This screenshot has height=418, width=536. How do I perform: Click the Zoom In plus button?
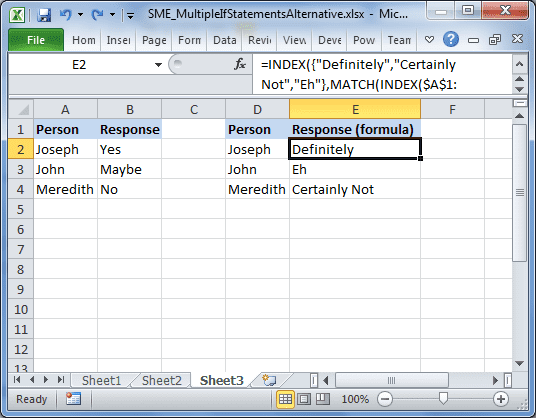(x=501, y=399)
